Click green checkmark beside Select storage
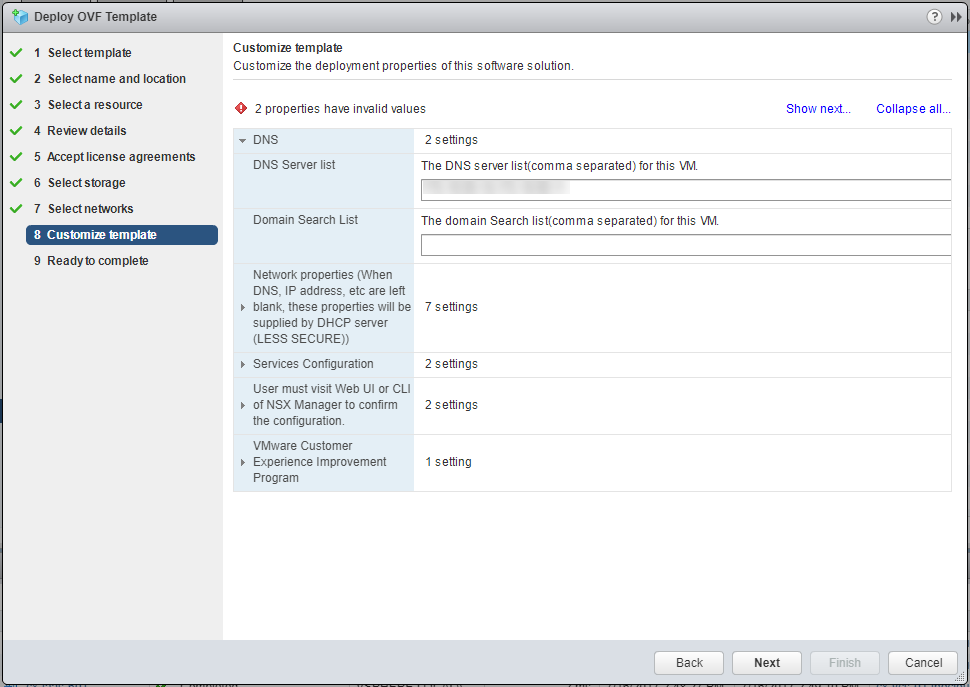This screenshot has height=687, width=970. (x=16, y=183)
